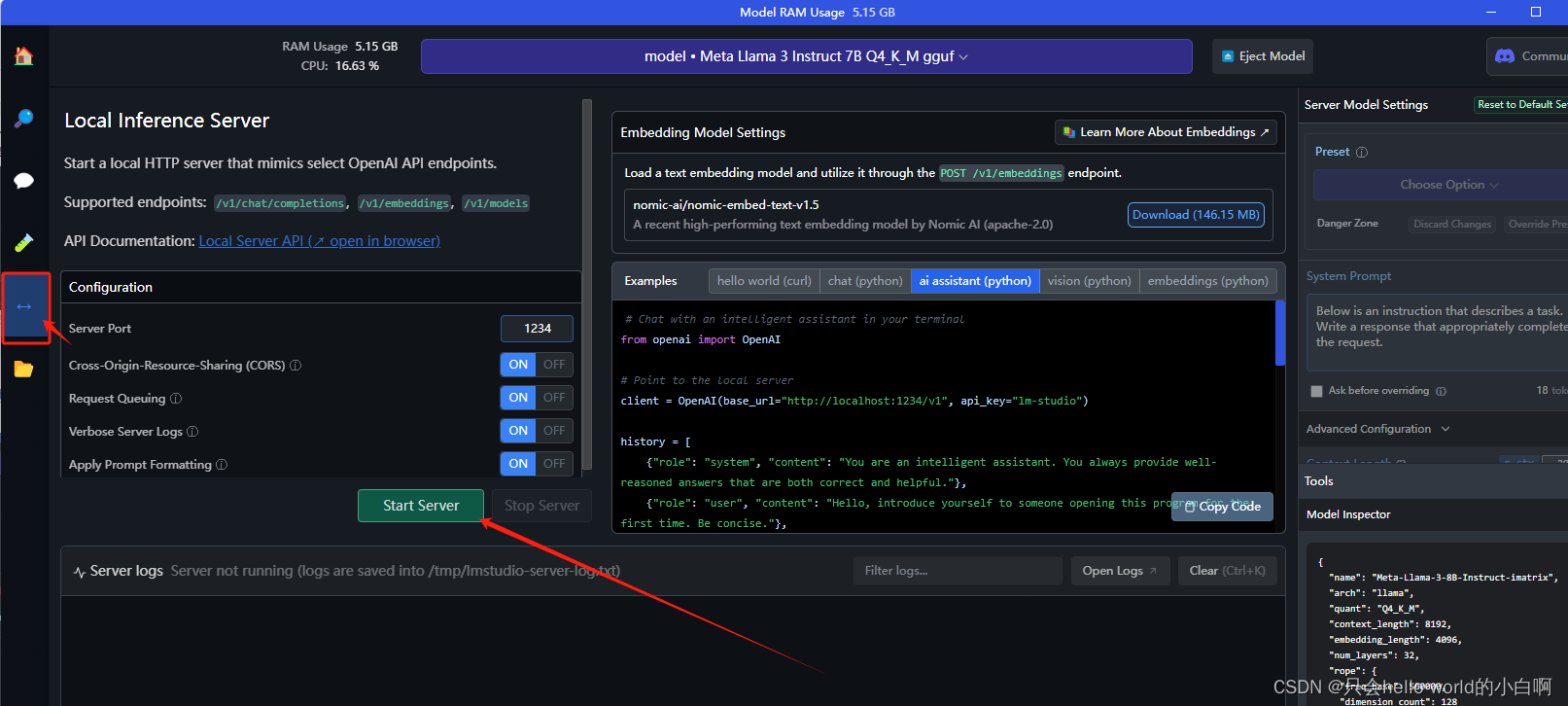Viewport: 1568px width, 706px height.
Task: Click the Filter logs input field
Action: 958,571
